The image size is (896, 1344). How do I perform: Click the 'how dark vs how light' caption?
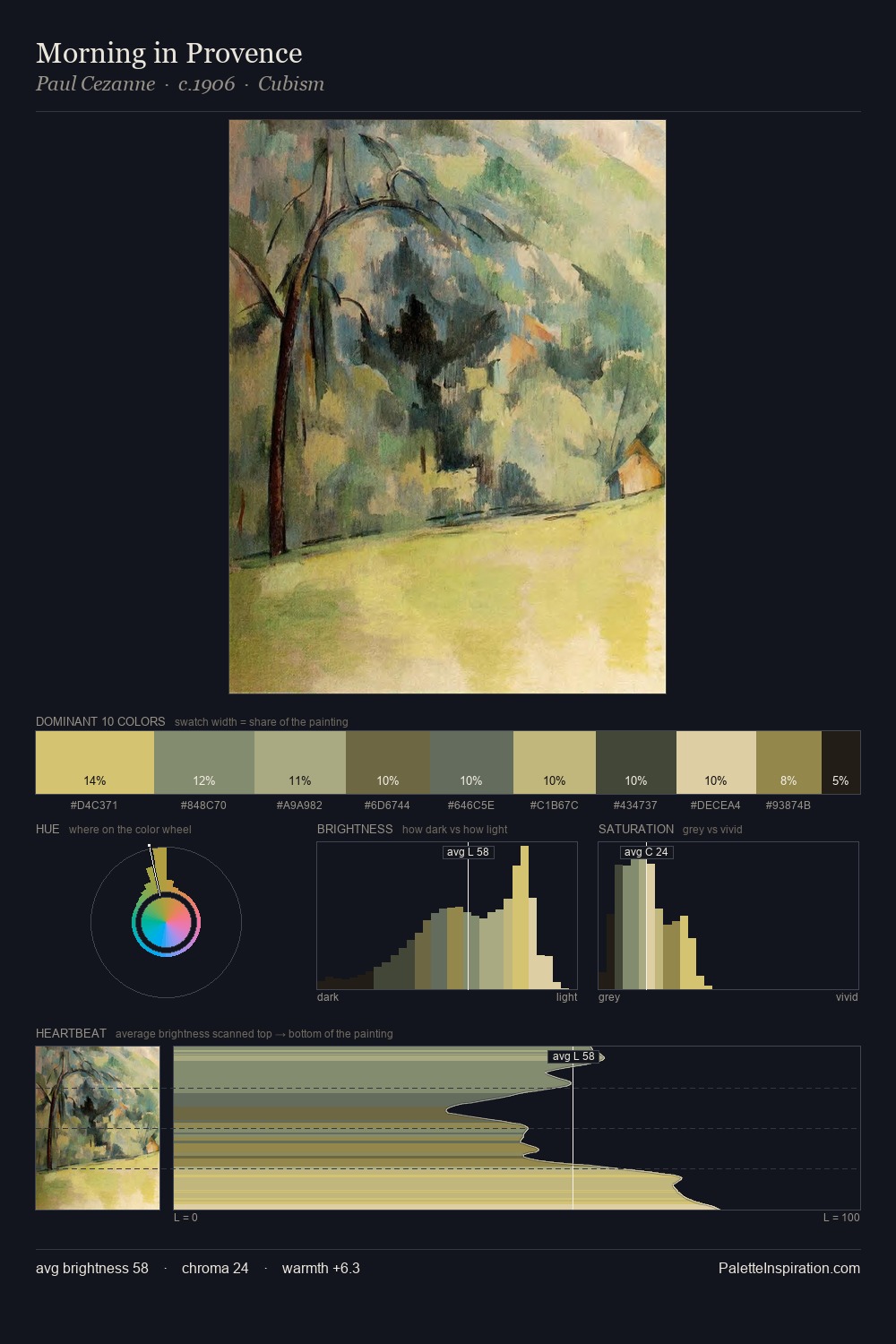click(x=455, y=830)
